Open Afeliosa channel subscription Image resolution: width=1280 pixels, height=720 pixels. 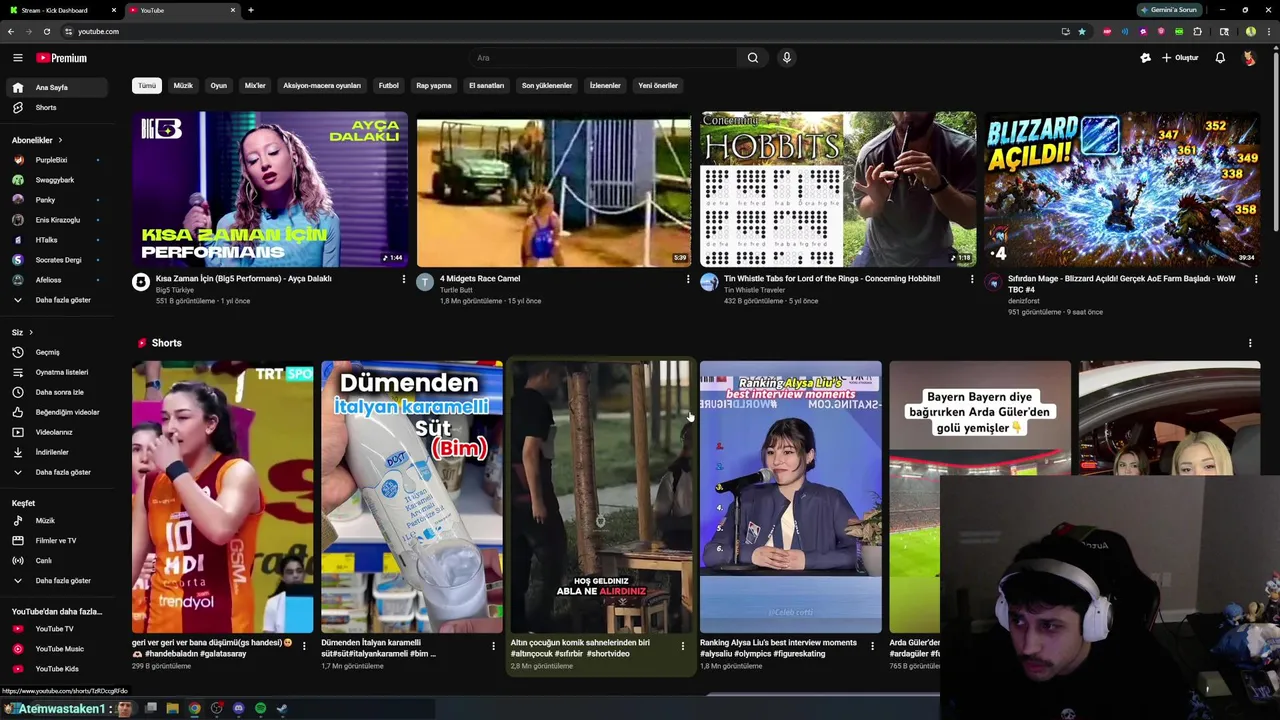click(56, 280)
